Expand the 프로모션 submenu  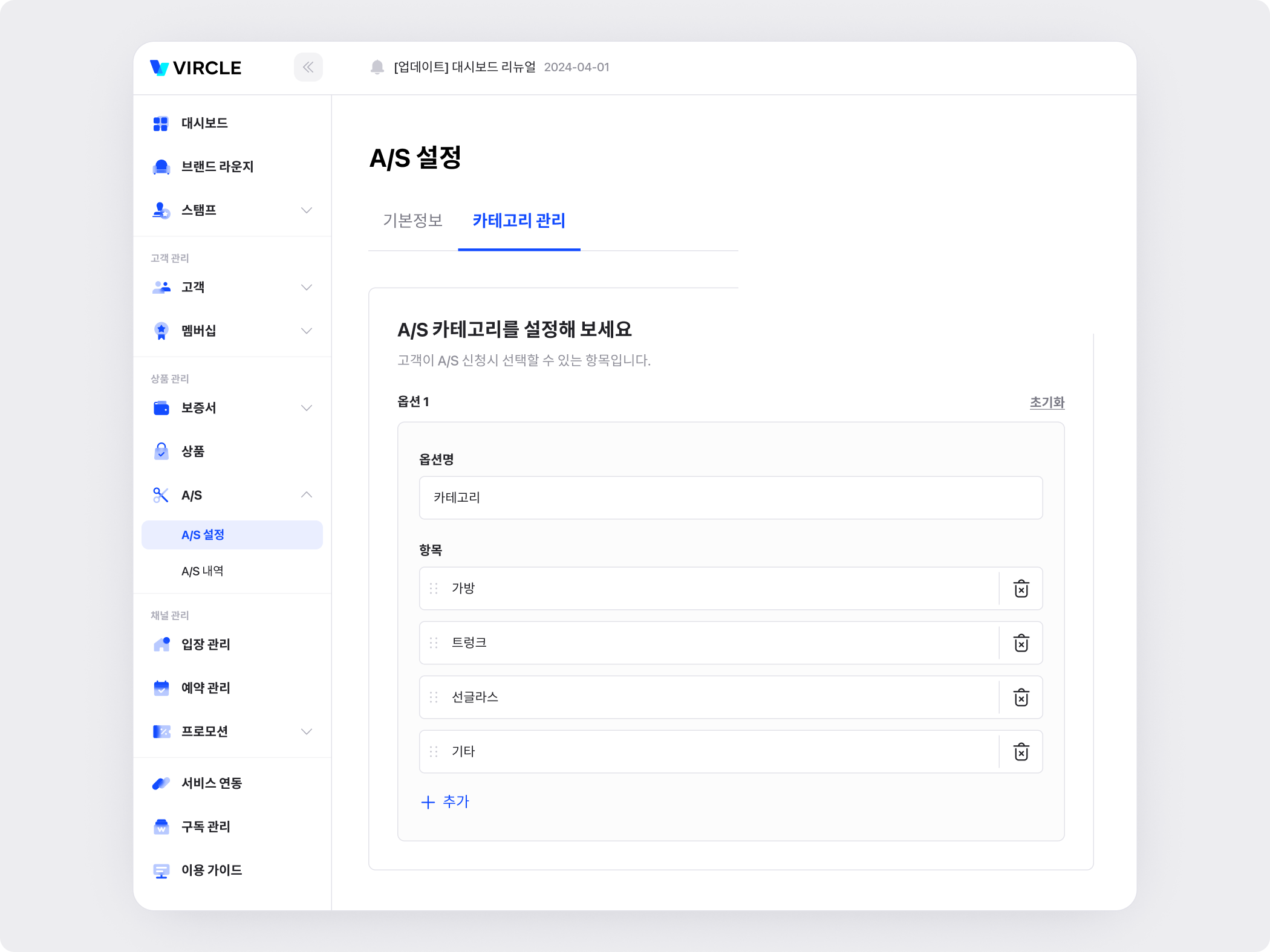(x=307, y=731)
